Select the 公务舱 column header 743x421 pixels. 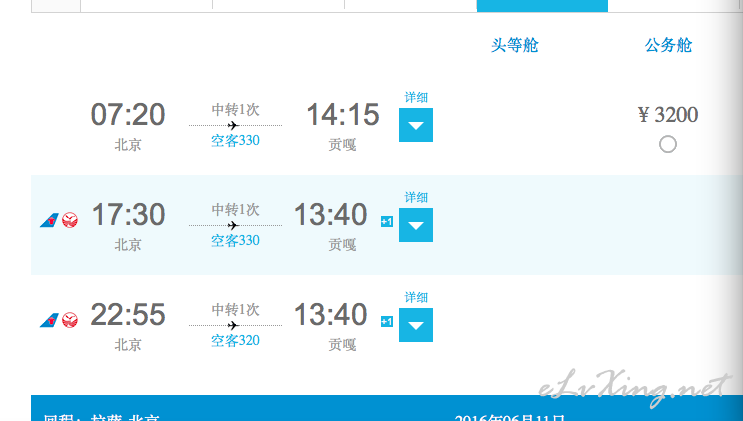tap(668, 46)
